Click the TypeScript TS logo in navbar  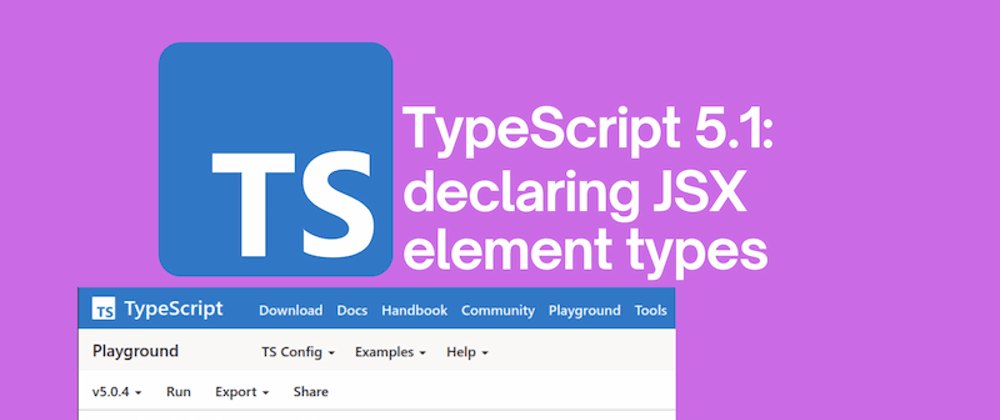103,308
